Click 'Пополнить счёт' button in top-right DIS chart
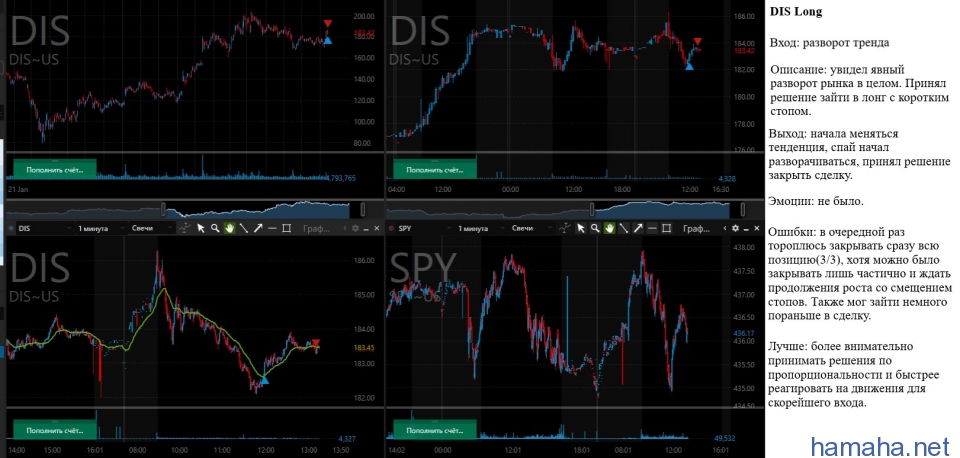The height and width of the screenshot is (458, 960). tap(435, 169)
